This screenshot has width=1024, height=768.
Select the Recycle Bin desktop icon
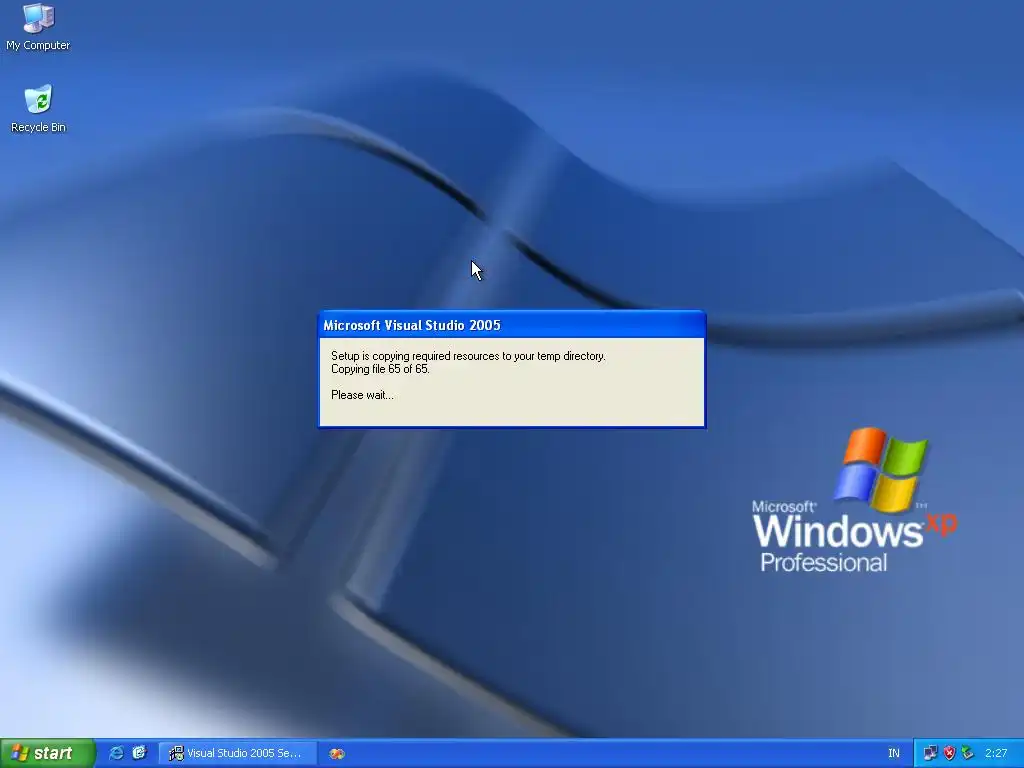click(x=38, y=108)
